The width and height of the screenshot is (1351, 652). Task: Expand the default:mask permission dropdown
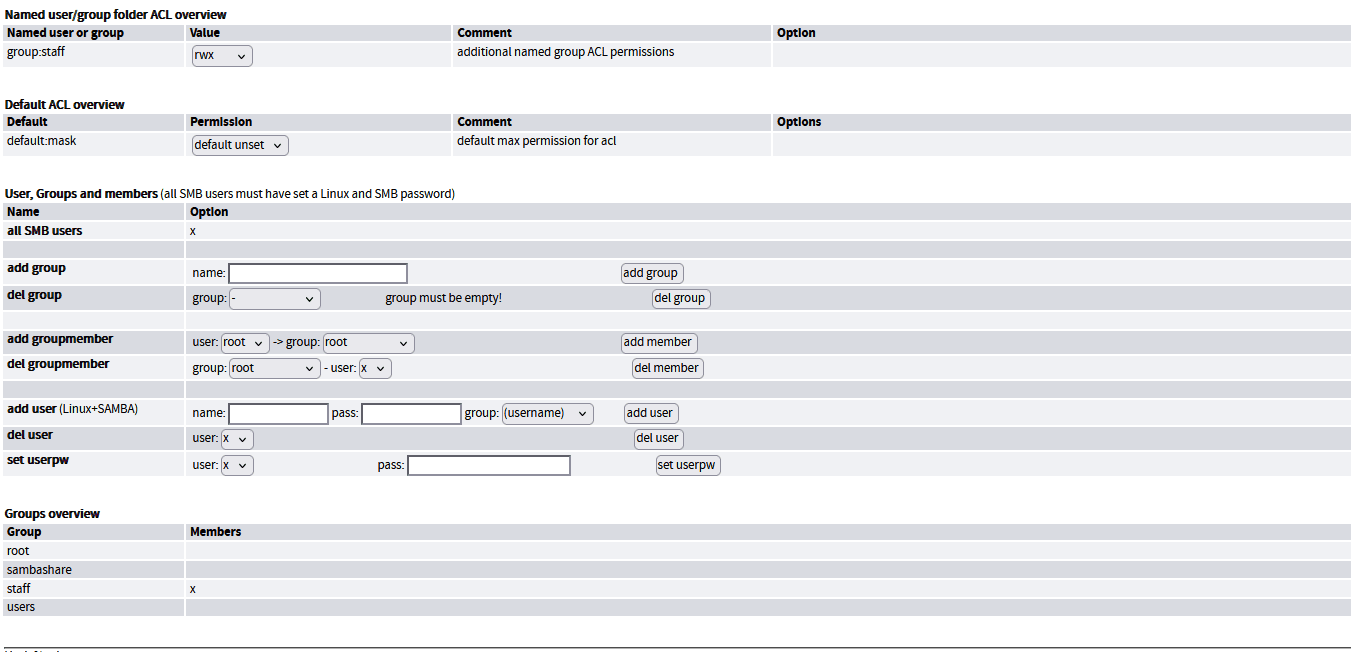(240, 145)
